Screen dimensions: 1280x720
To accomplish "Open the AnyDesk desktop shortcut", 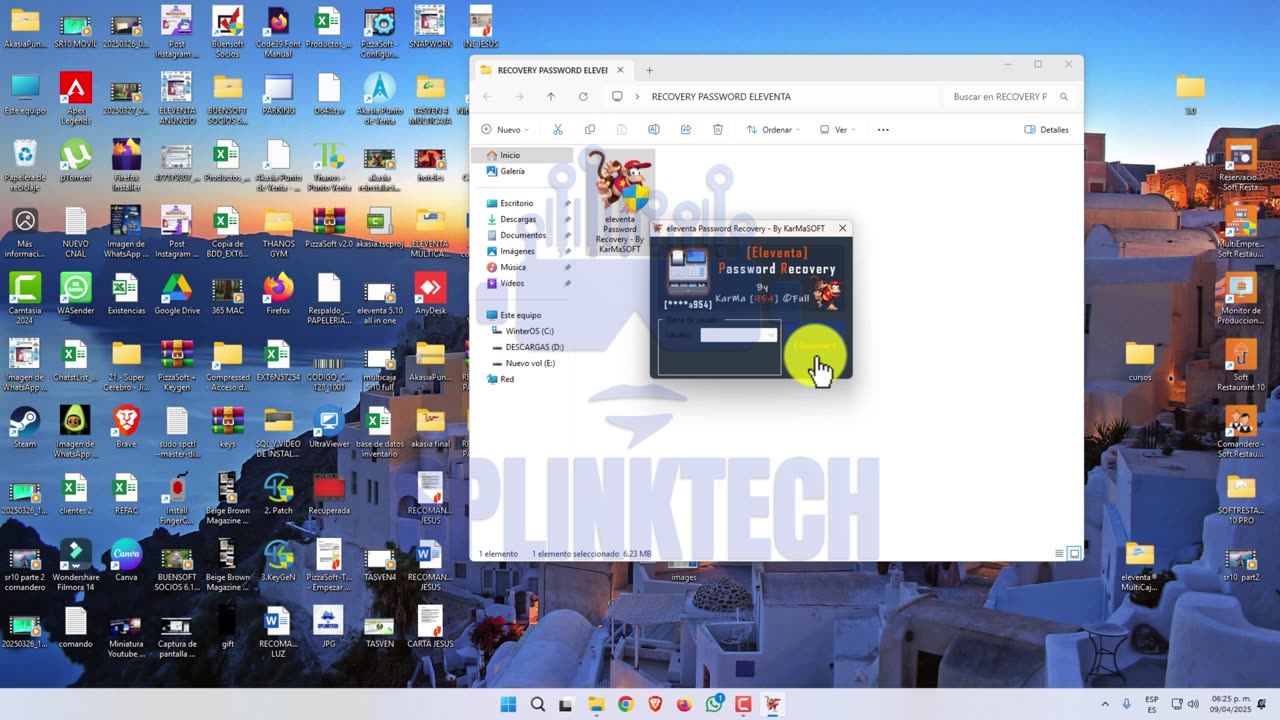I will click(430, 294).
